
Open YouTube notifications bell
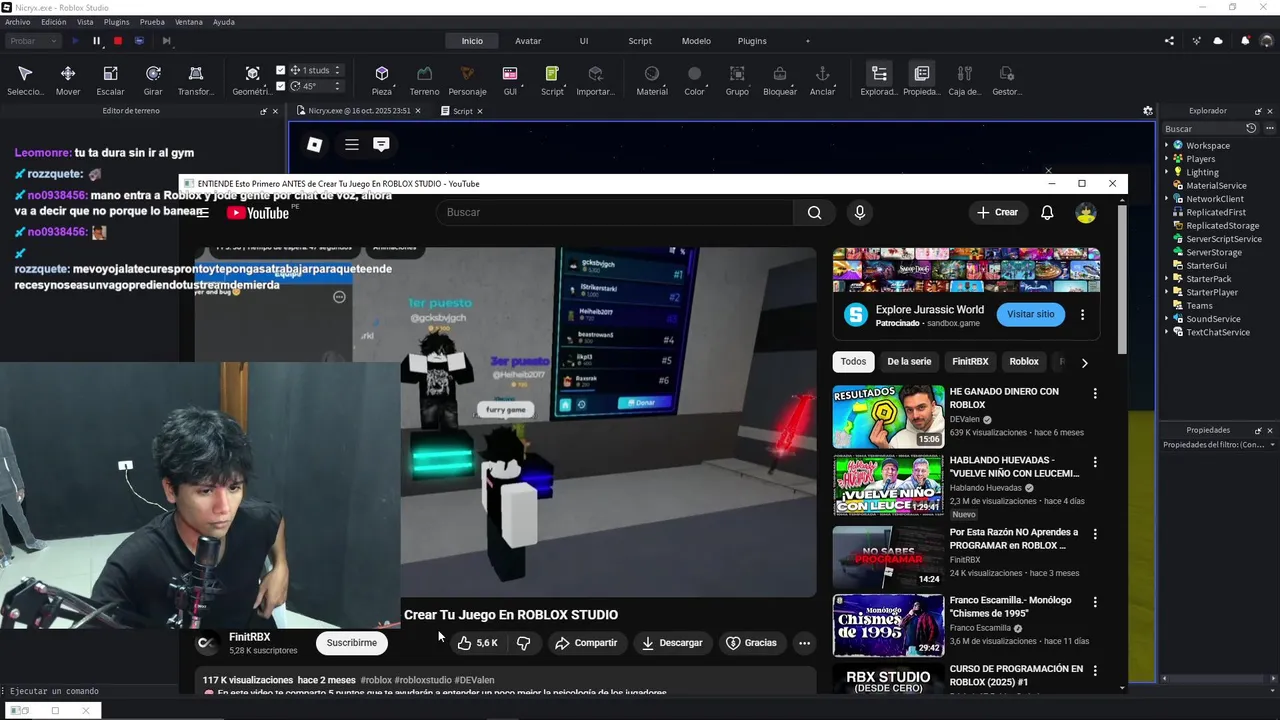click(x=1047, y=212)
